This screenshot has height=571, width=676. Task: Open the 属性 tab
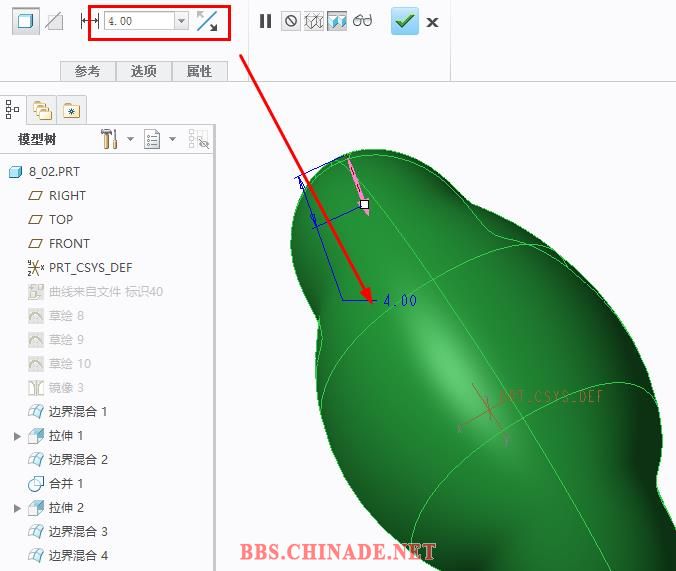tap(199, 71)
